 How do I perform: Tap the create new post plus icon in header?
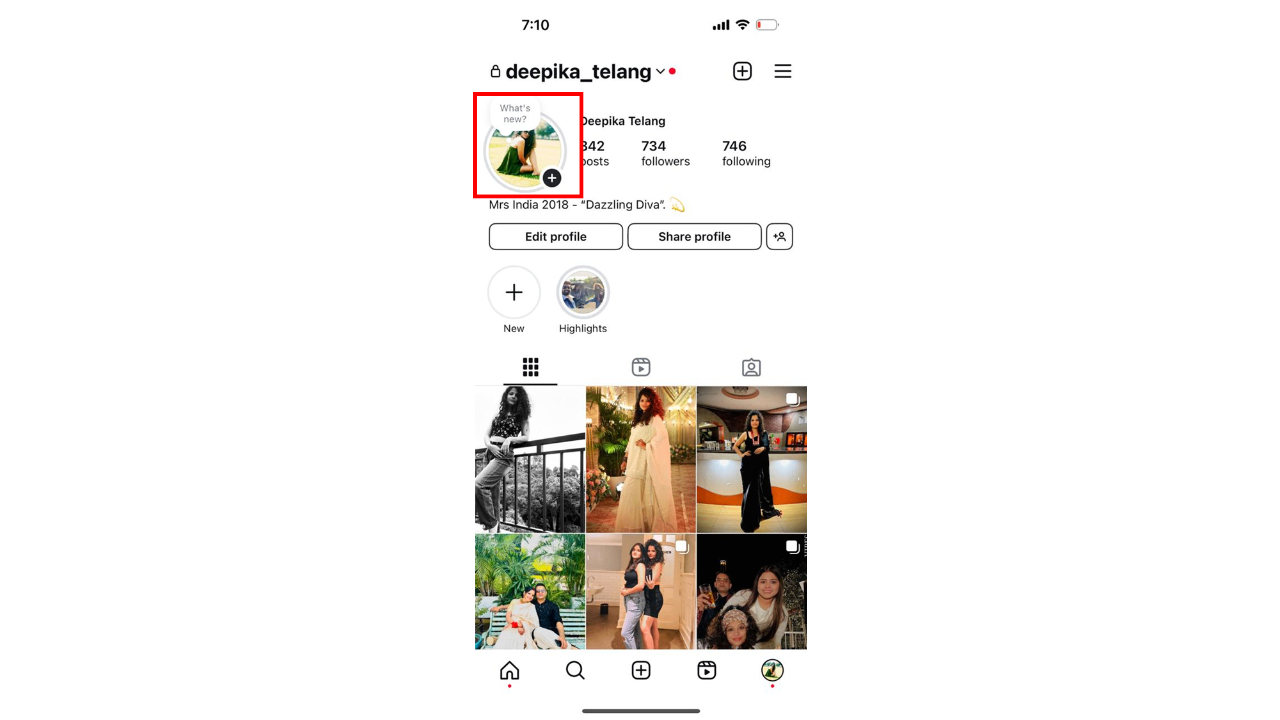point(742,71)
